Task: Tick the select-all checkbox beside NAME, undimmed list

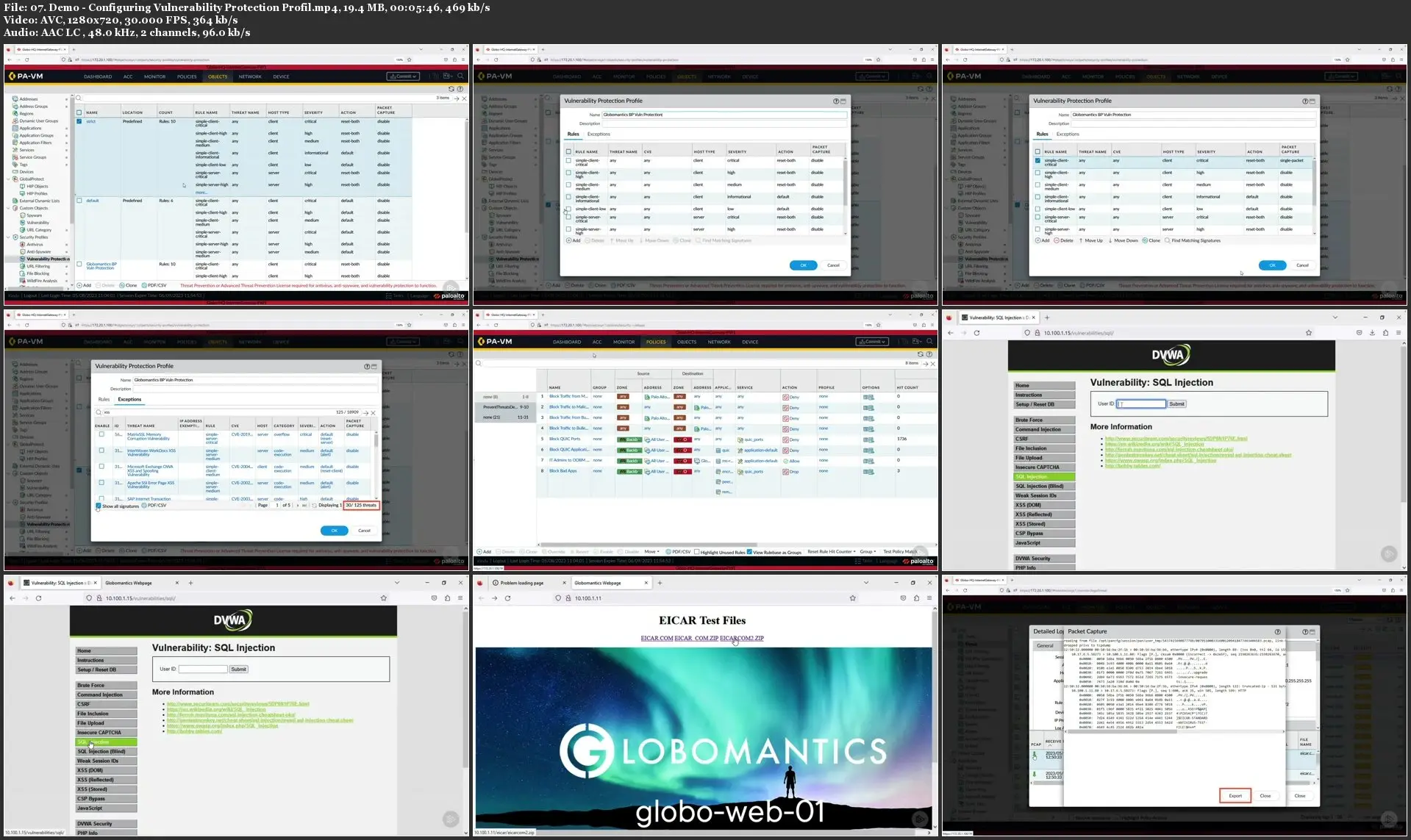Action: (x=79, y=112)
